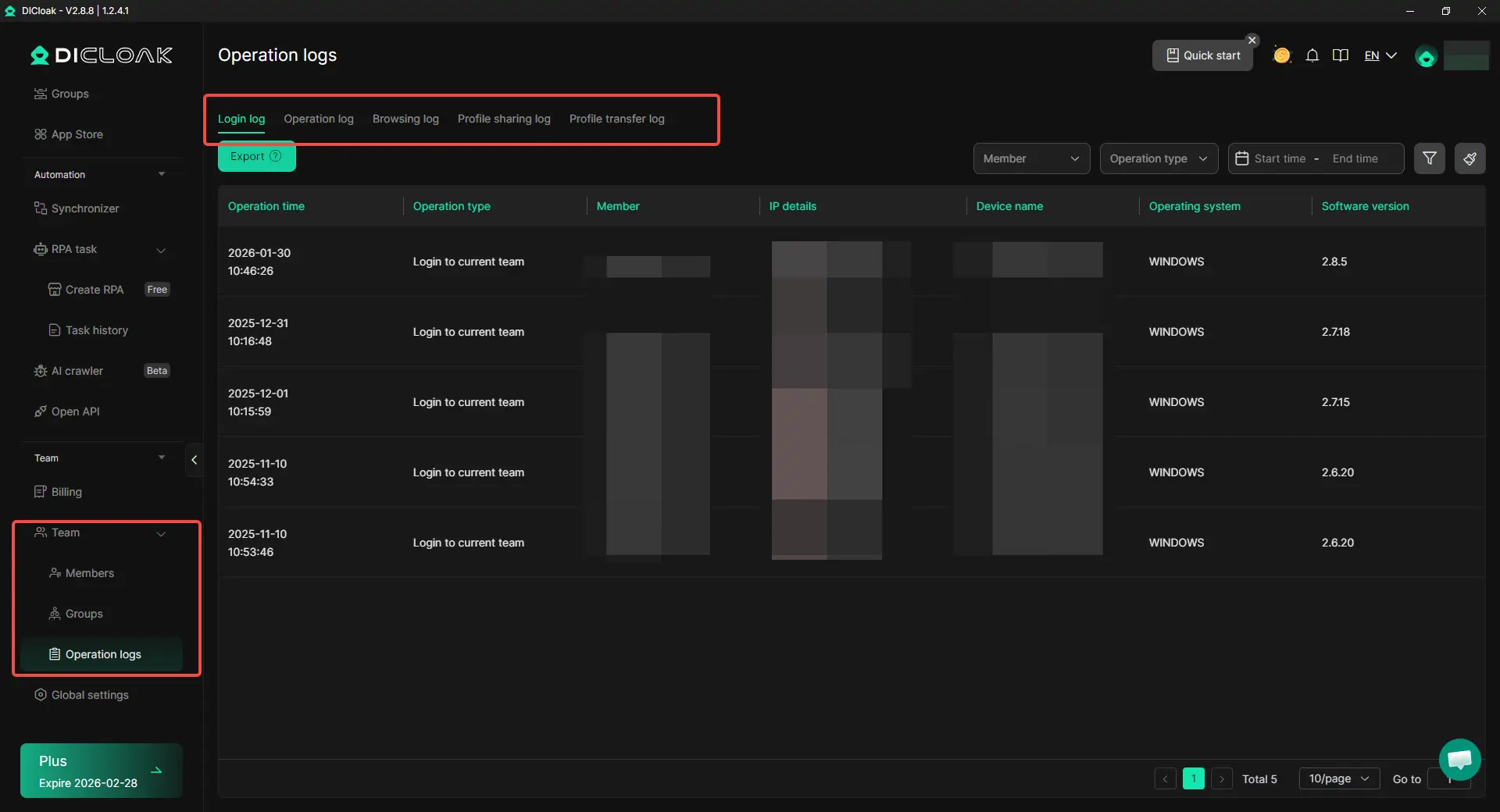Open the Operation type dropdown

(x=1158, y=158)
